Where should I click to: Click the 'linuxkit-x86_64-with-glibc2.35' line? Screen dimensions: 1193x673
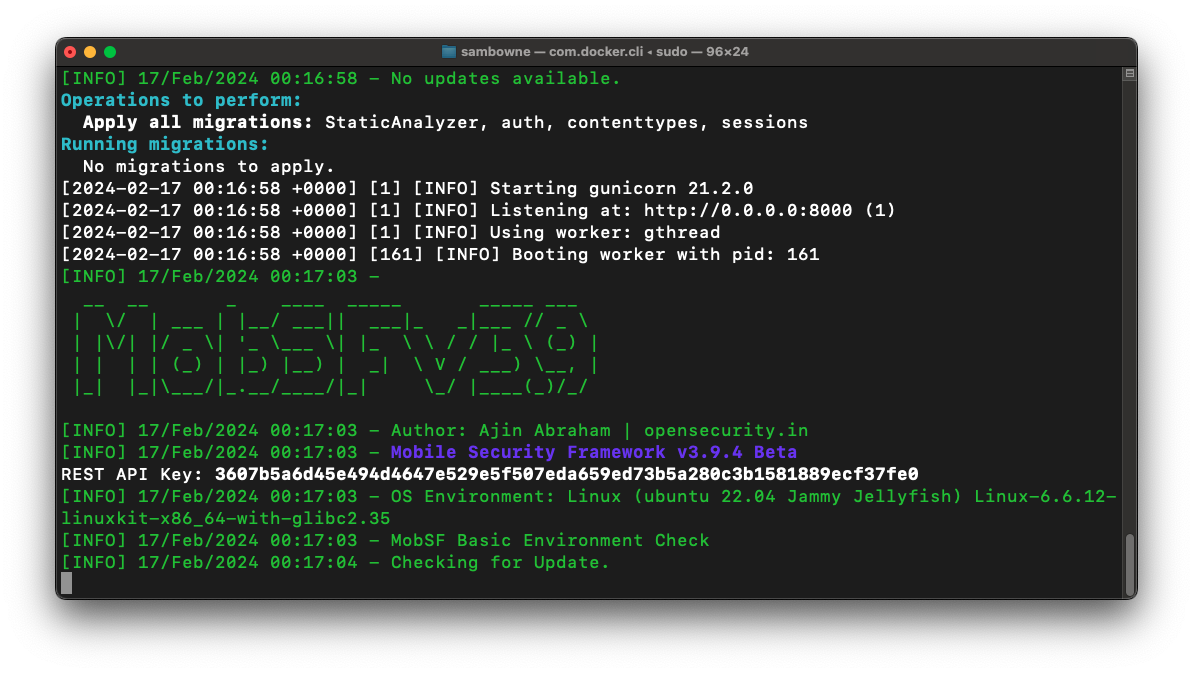pyautogui.click(x=225, y=519)
